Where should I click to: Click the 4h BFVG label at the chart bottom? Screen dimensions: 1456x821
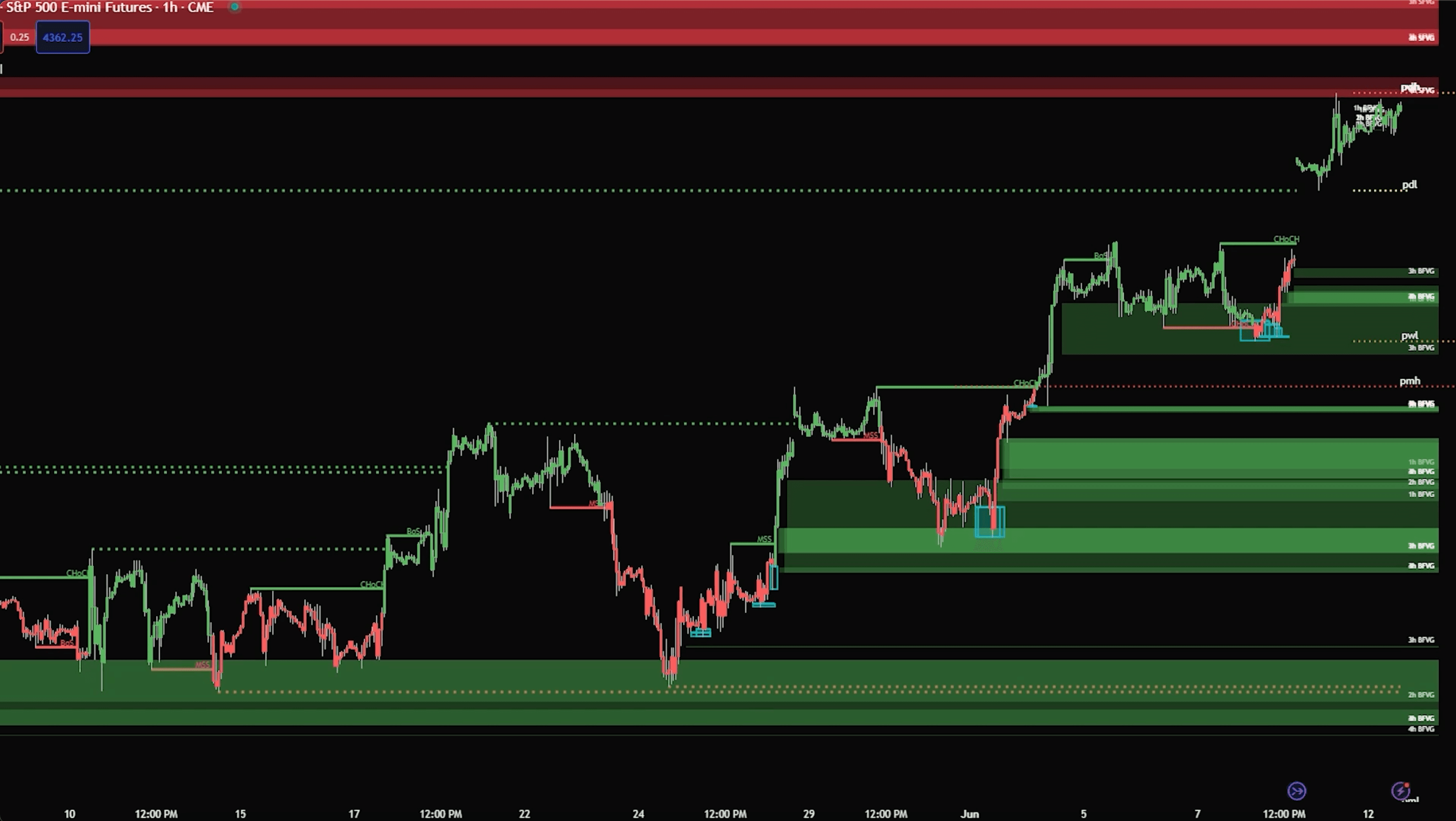pos(1421,729)
